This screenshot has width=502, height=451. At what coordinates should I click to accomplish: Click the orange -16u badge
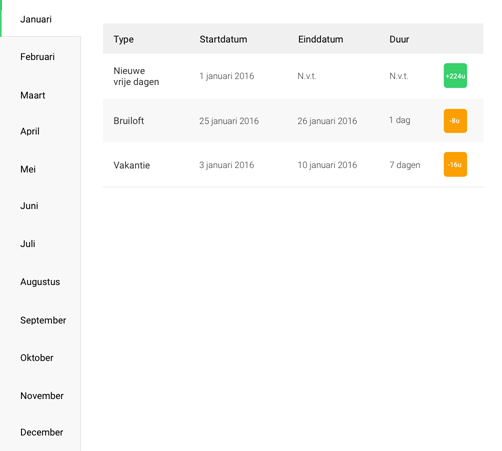[x=455, y=164]
